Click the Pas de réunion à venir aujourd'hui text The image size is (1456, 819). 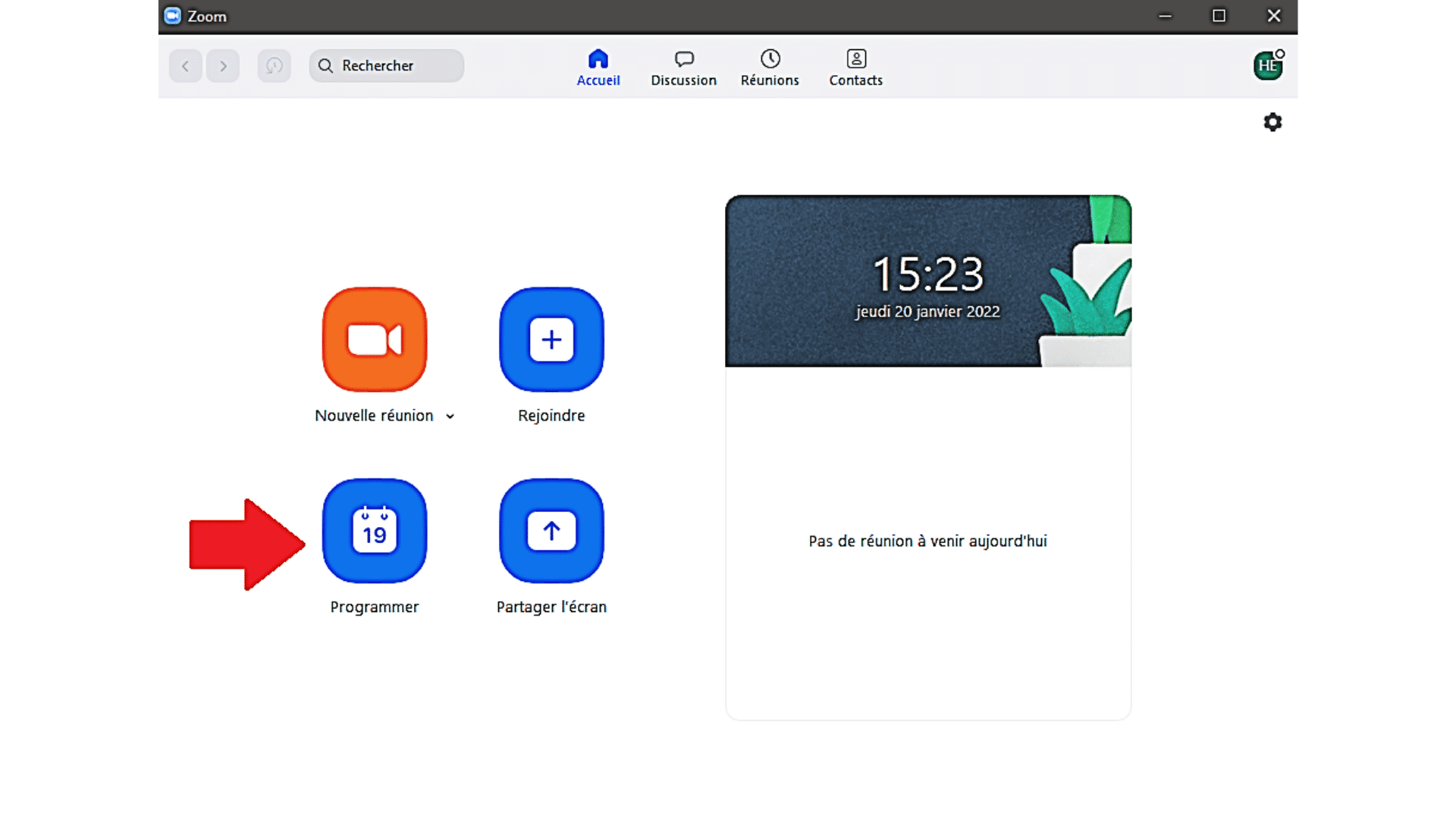pyautogui.click(x=927, y=541)
